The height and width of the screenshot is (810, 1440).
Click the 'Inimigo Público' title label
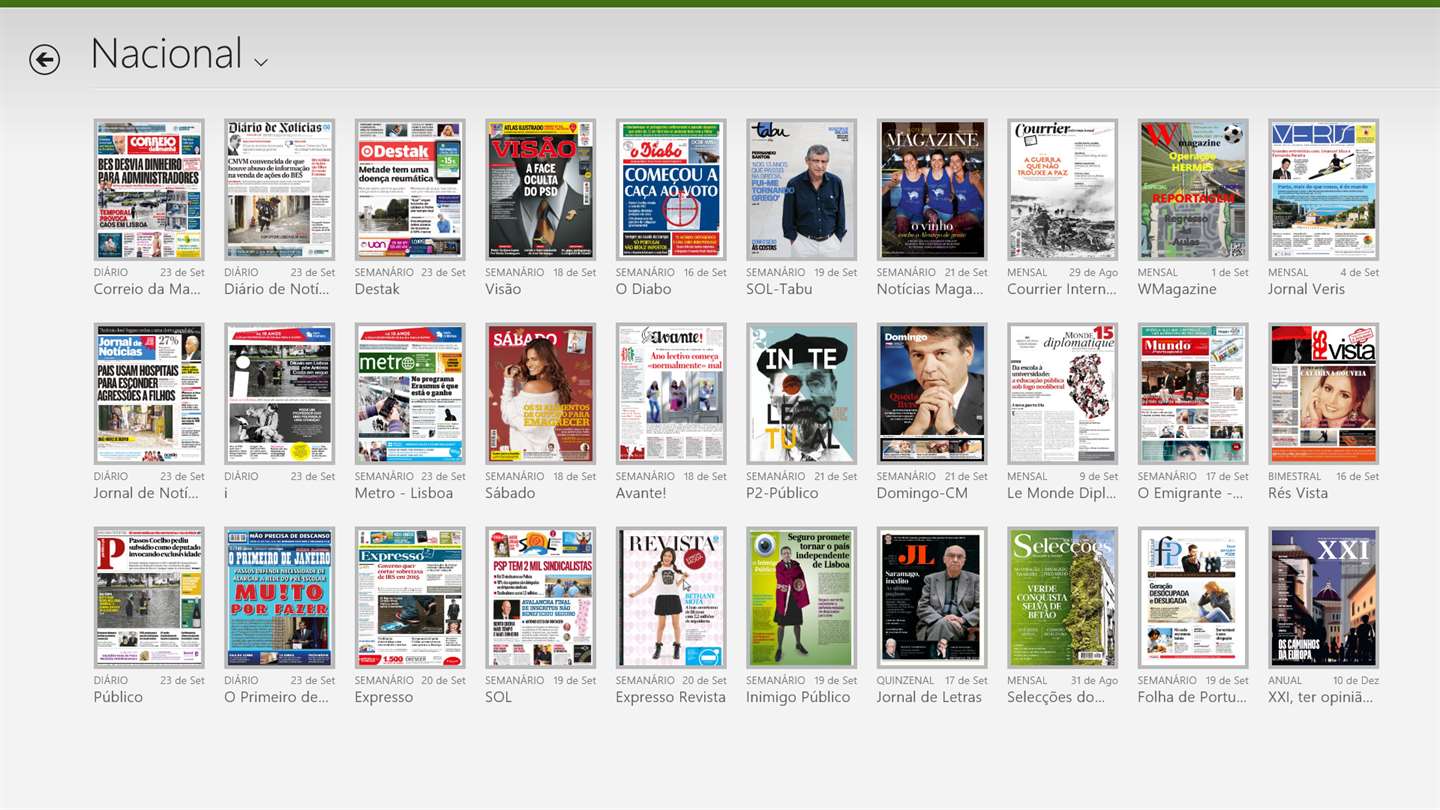tap(798, 698)
